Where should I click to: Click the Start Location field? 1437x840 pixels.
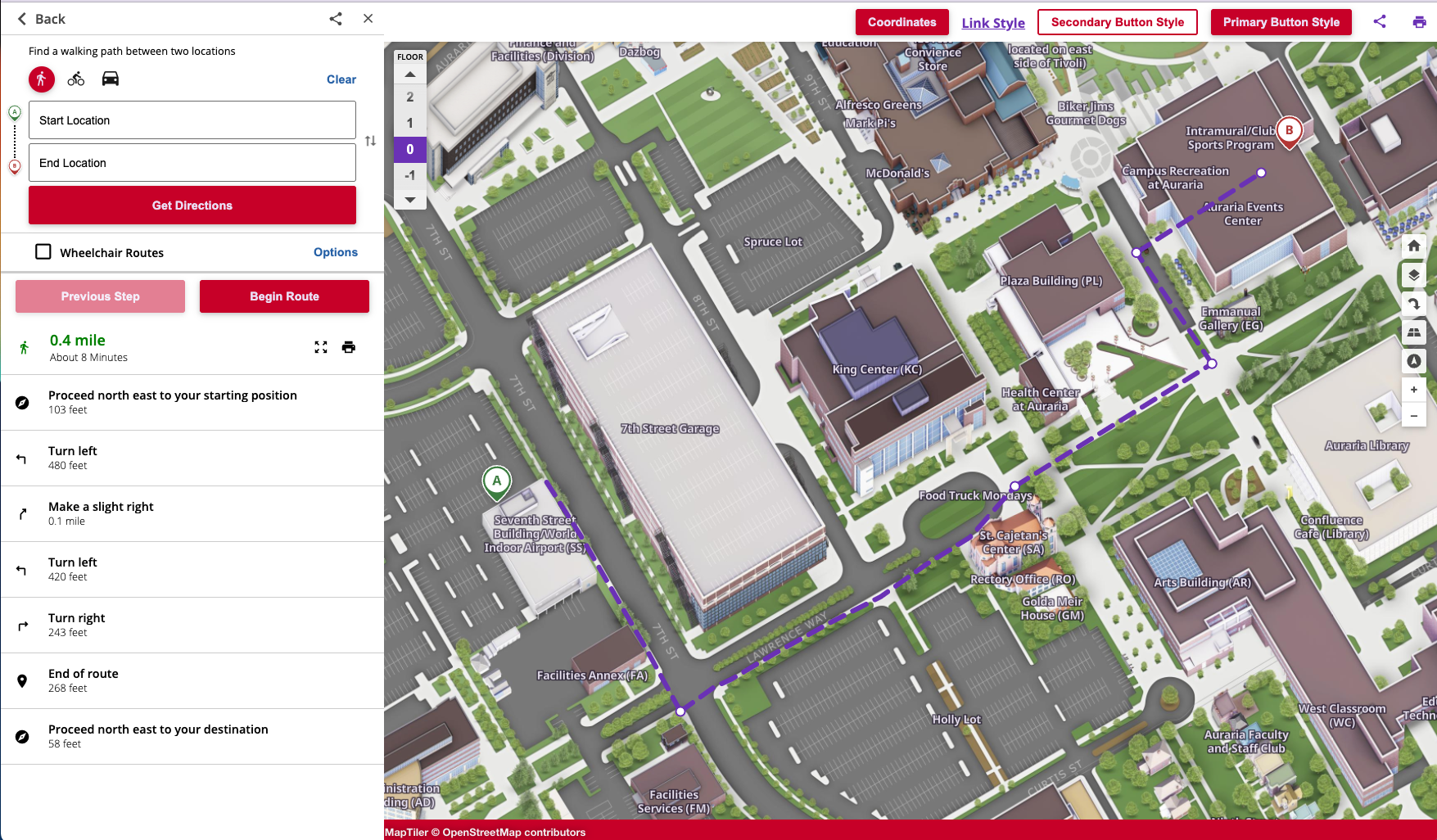click(192, 120)
